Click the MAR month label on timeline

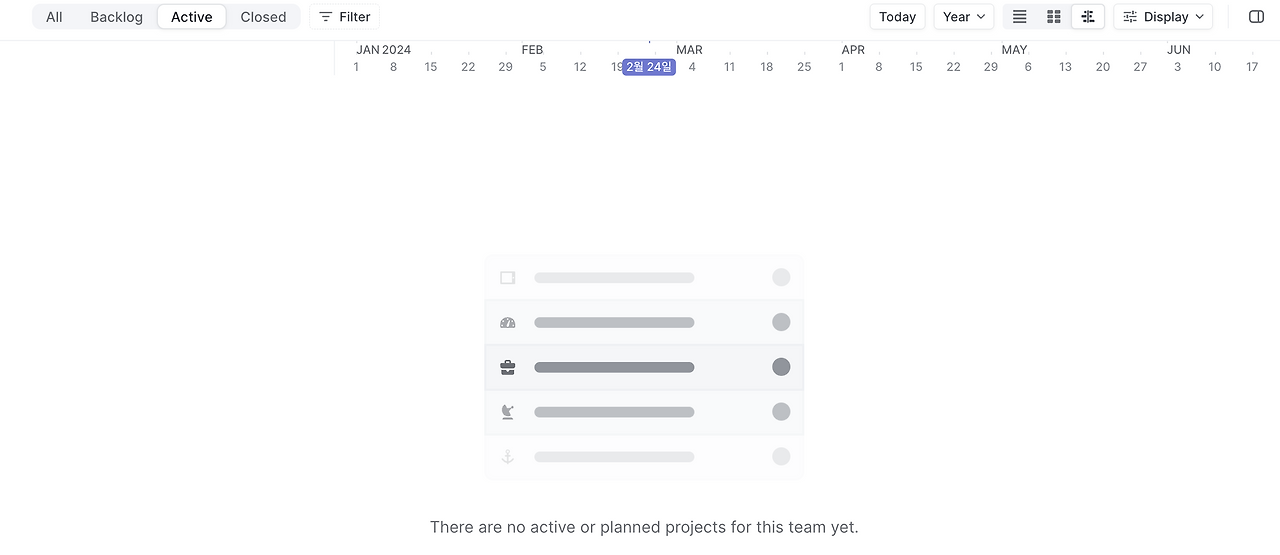click(x=689, y=50)
